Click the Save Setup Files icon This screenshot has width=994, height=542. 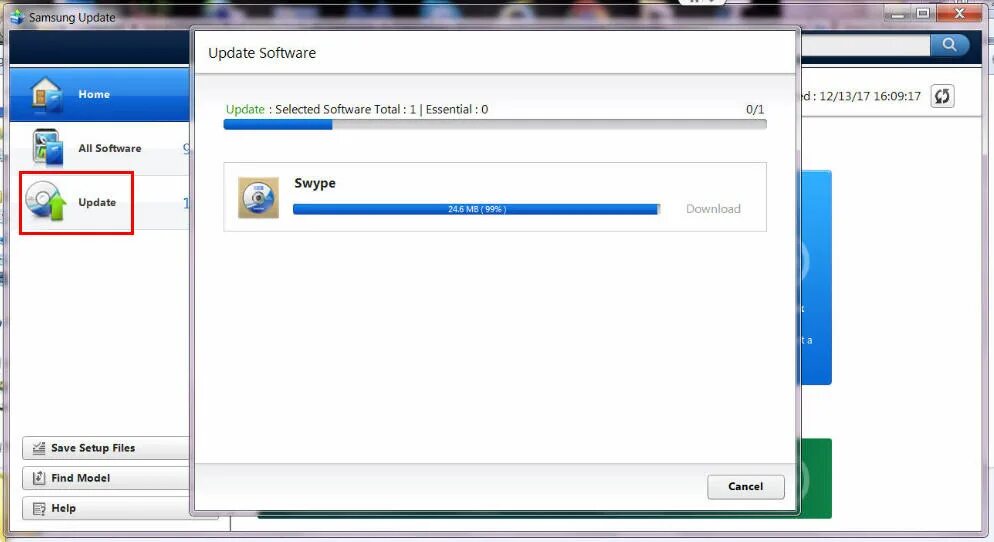(x=39, y=448)
